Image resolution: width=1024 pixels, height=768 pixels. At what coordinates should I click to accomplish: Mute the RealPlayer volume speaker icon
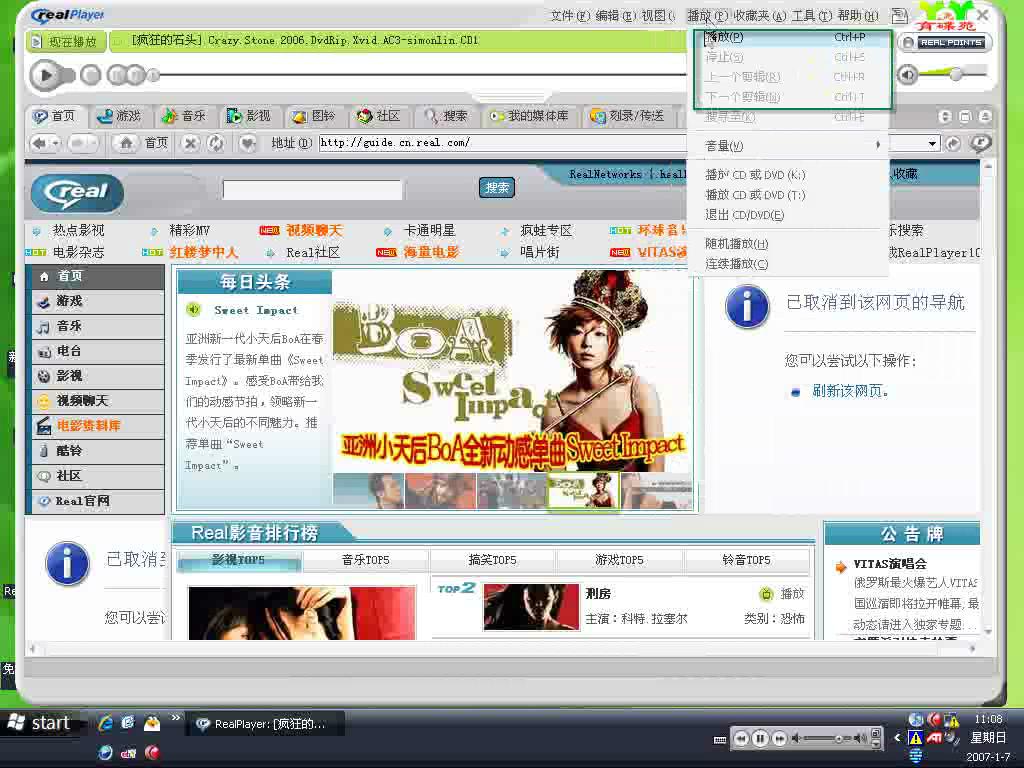[x=908, y=75]
